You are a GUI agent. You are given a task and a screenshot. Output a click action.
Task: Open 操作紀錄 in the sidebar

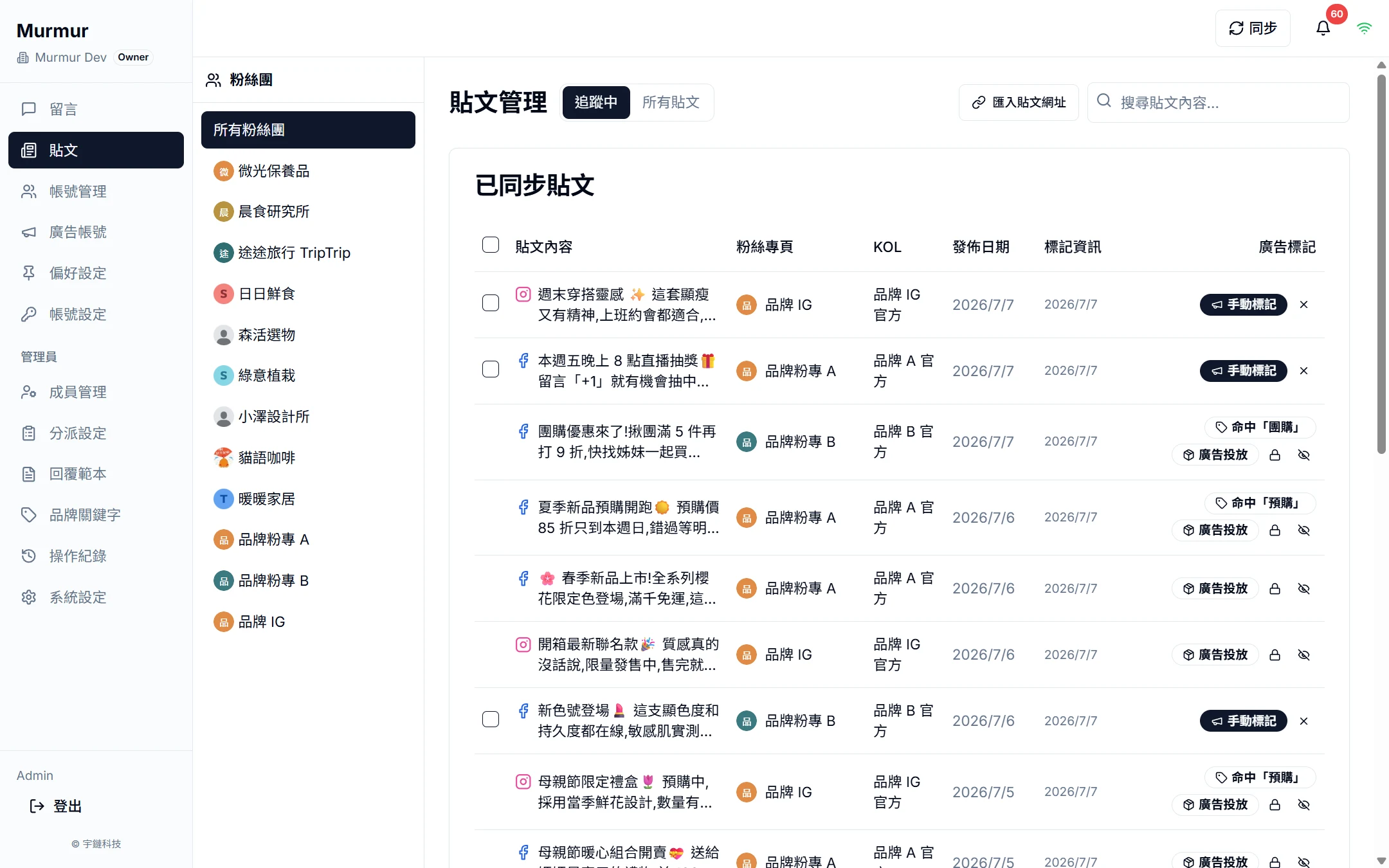tap(96, 556)
